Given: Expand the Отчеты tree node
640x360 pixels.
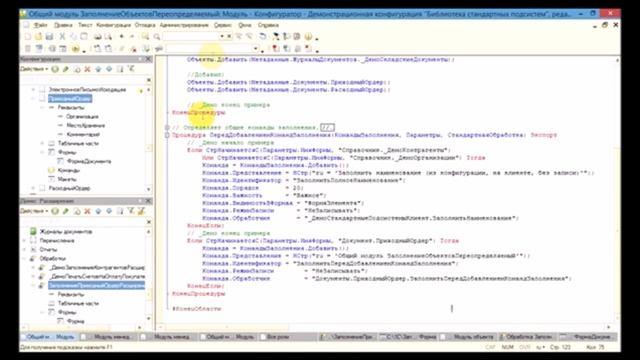Looking at the screenshot, I should click(x=24, y=249).
